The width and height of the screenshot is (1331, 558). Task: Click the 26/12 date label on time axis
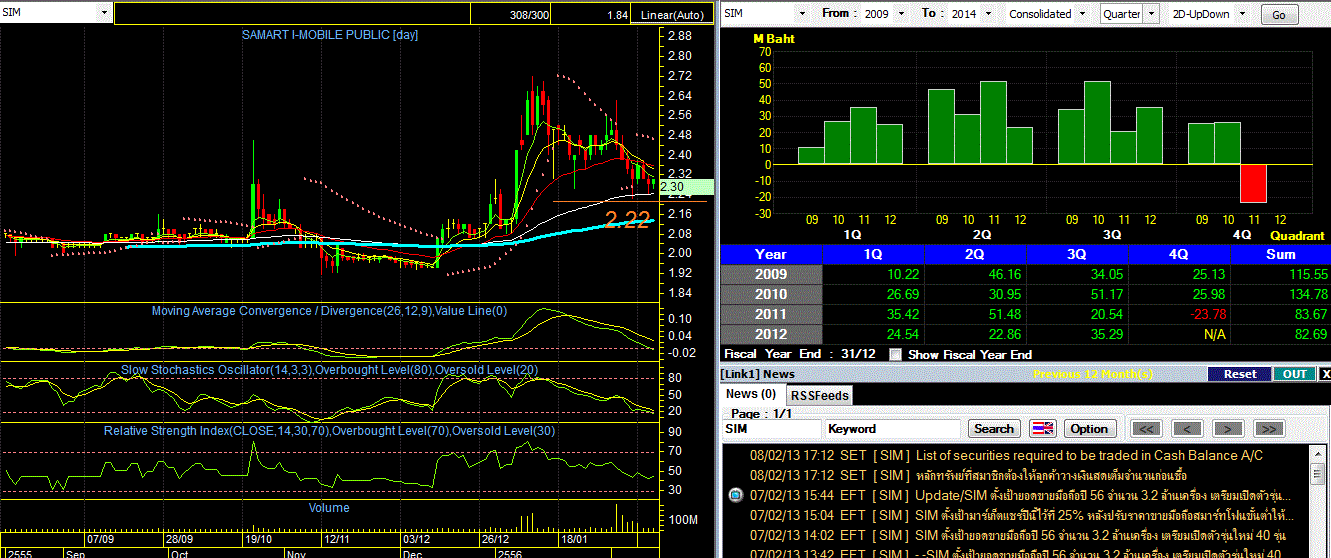(494, 538)
